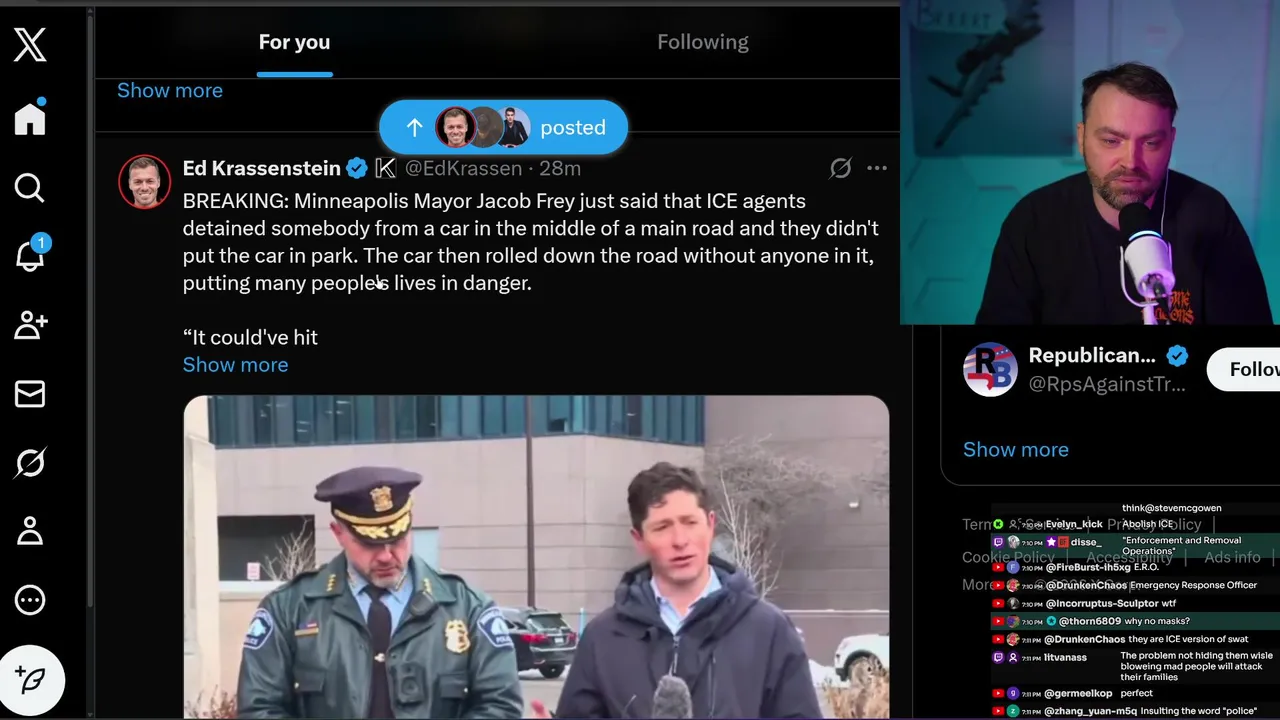
Task: Open Ed Krassenstein's profile avatar
Action: click(144, 182)
